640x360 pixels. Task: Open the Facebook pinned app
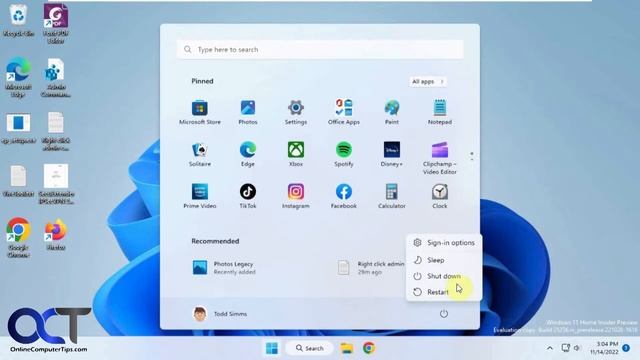(x=344, y=196)
